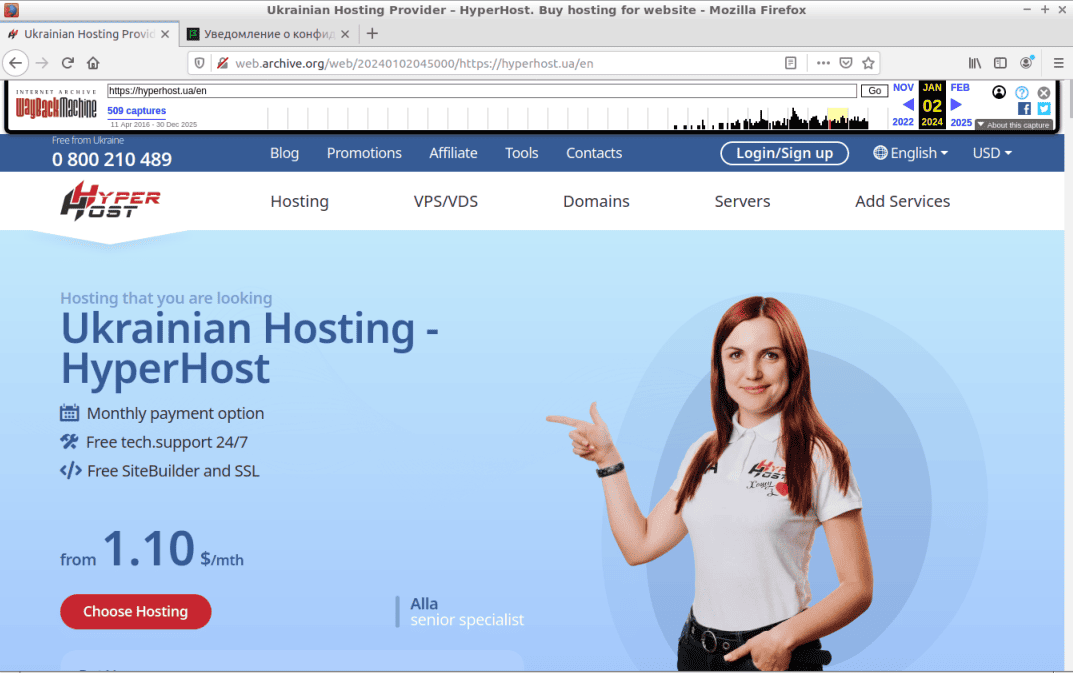Close the Wayback Machine toolbar
Screen dimensions: 1073x673
point(1044,93)
